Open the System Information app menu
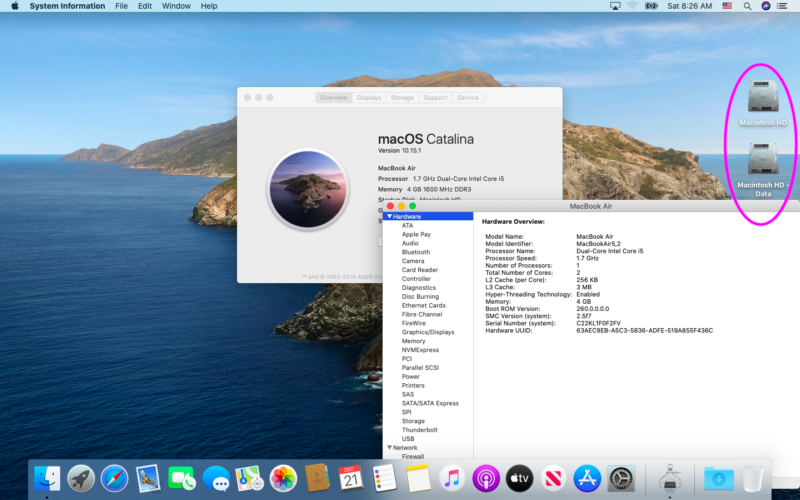This screenshot has width=800, height=500. click(x=67, y=6)
